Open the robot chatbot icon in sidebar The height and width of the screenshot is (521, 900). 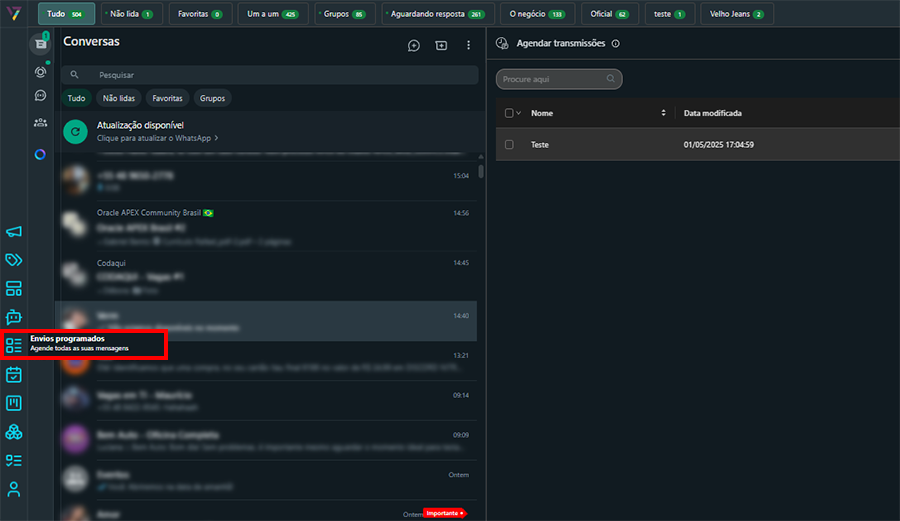click(x=14, y=317)
